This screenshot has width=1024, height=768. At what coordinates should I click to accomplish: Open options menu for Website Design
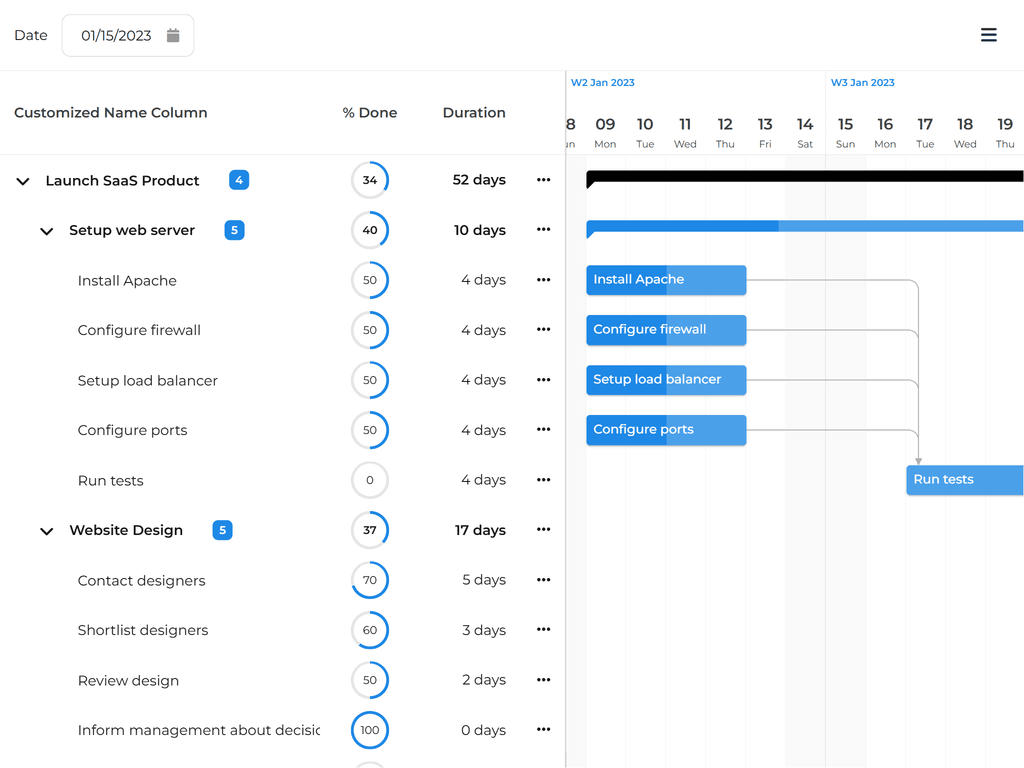coord(543,530)
